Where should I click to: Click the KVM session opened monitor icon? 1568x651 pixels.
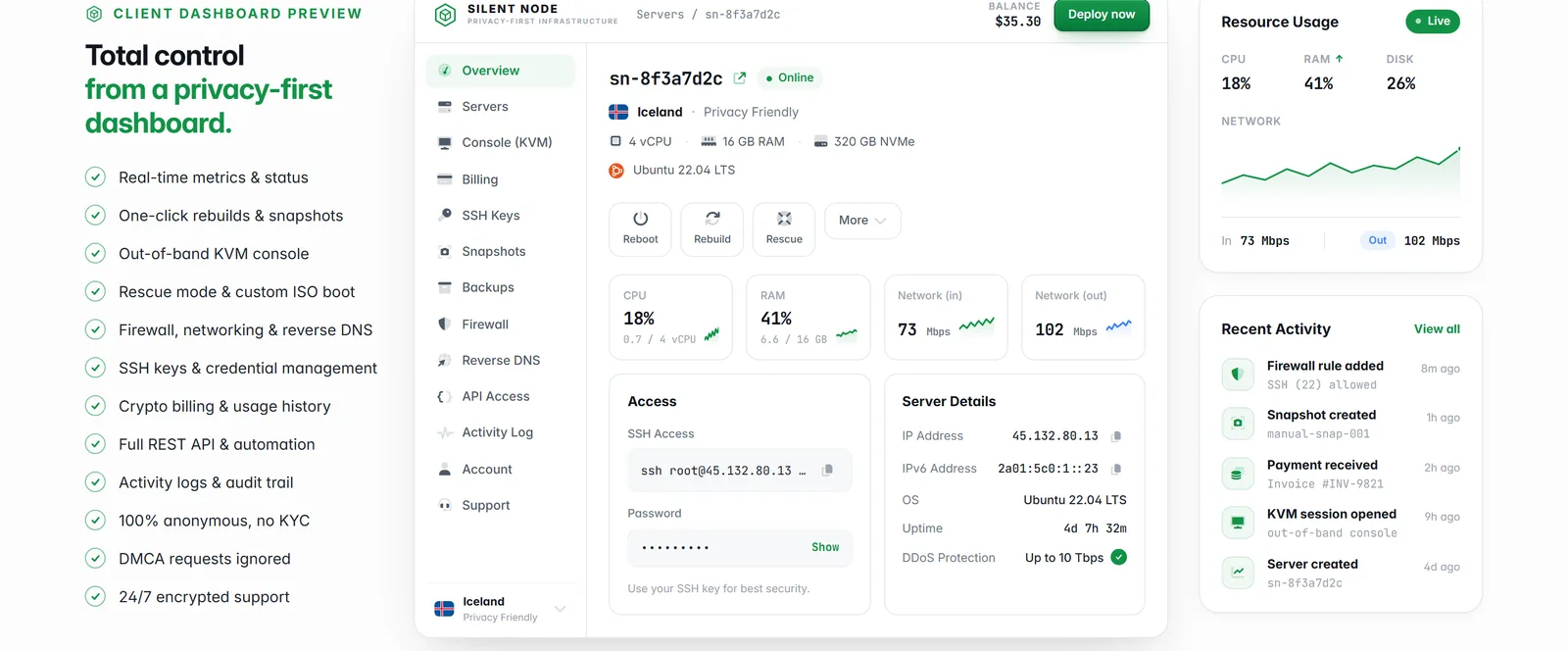pos(1238,523)
